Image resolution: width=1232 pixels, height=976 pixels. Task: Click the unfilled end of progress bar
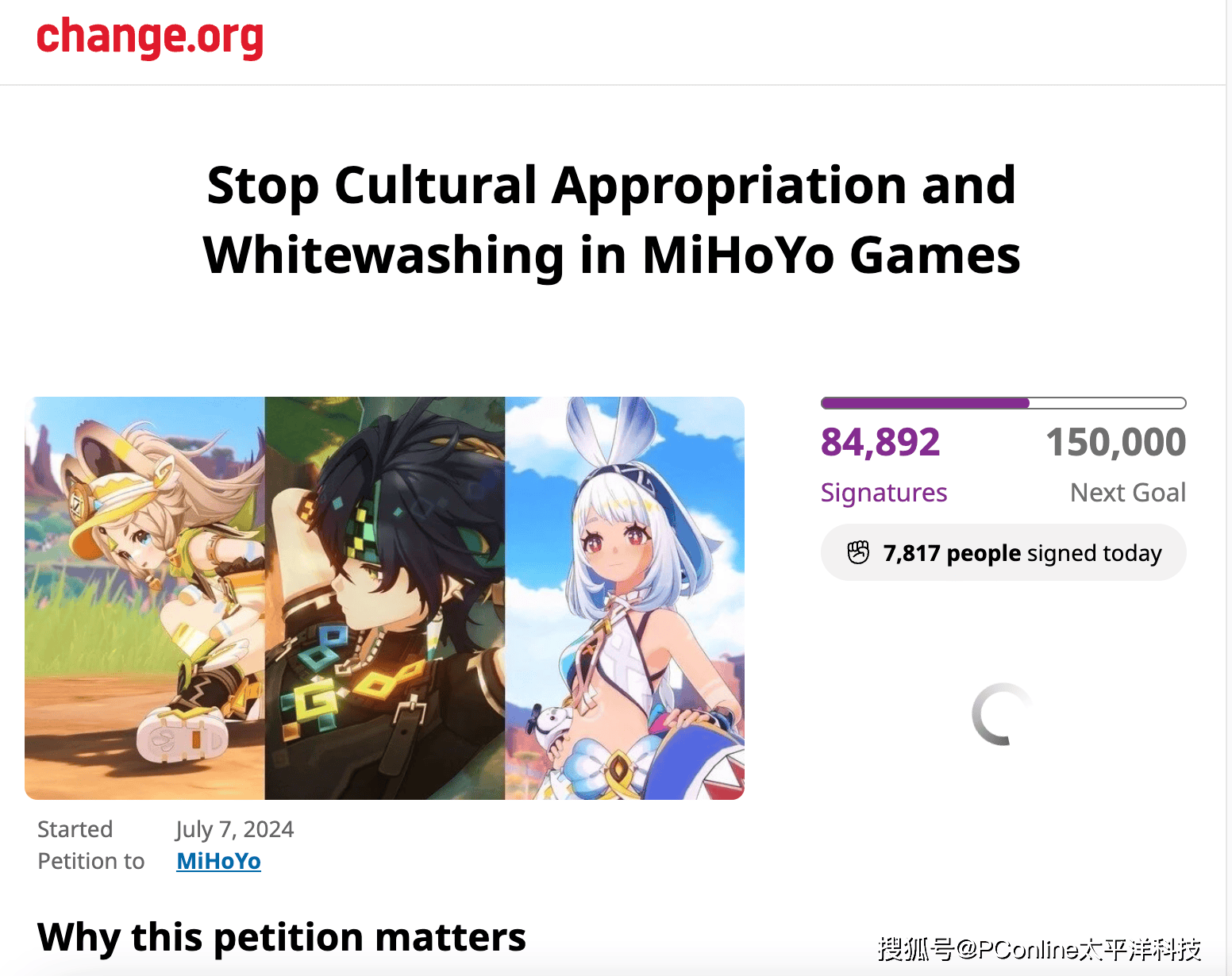tap(1107, 403)
